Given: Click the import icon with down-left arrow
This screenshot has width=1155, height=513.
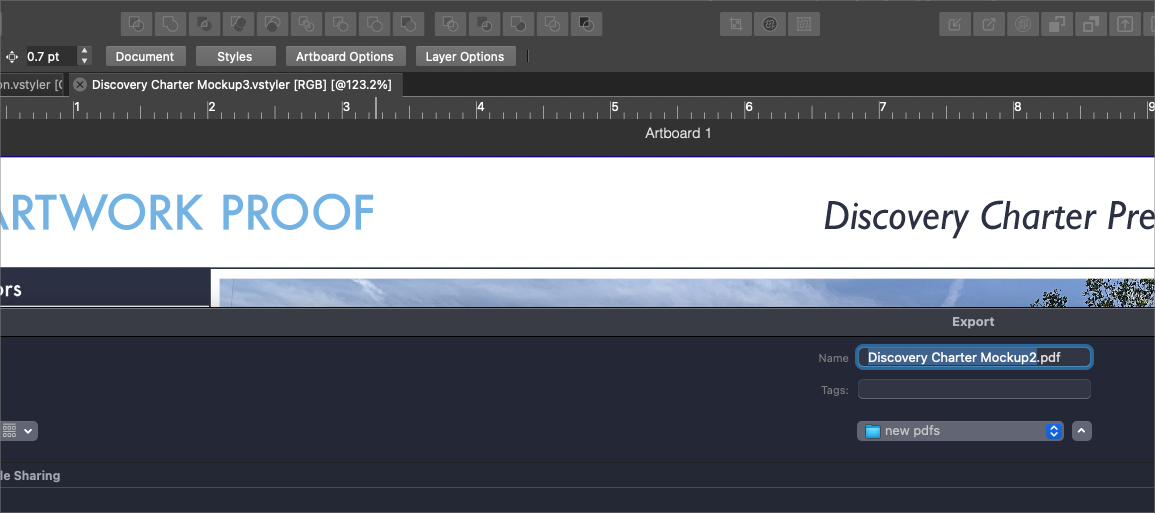Looking at the screenshot, I should click(955, 24).
